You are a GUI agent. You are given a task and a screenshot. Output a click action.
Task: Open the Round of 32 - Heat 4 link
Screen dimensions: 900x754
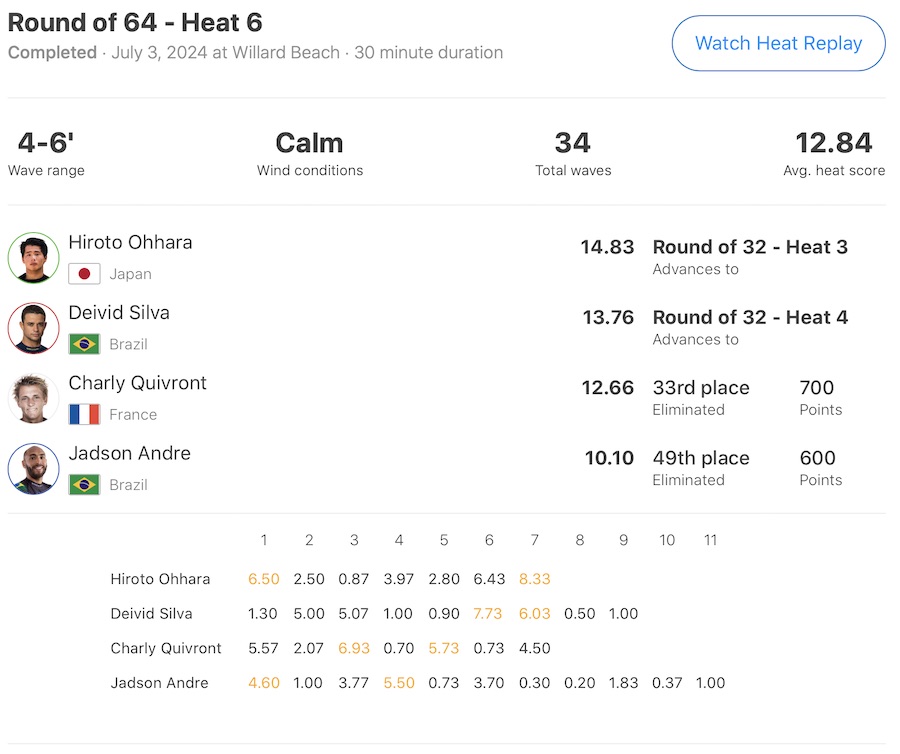click(750, 317)
